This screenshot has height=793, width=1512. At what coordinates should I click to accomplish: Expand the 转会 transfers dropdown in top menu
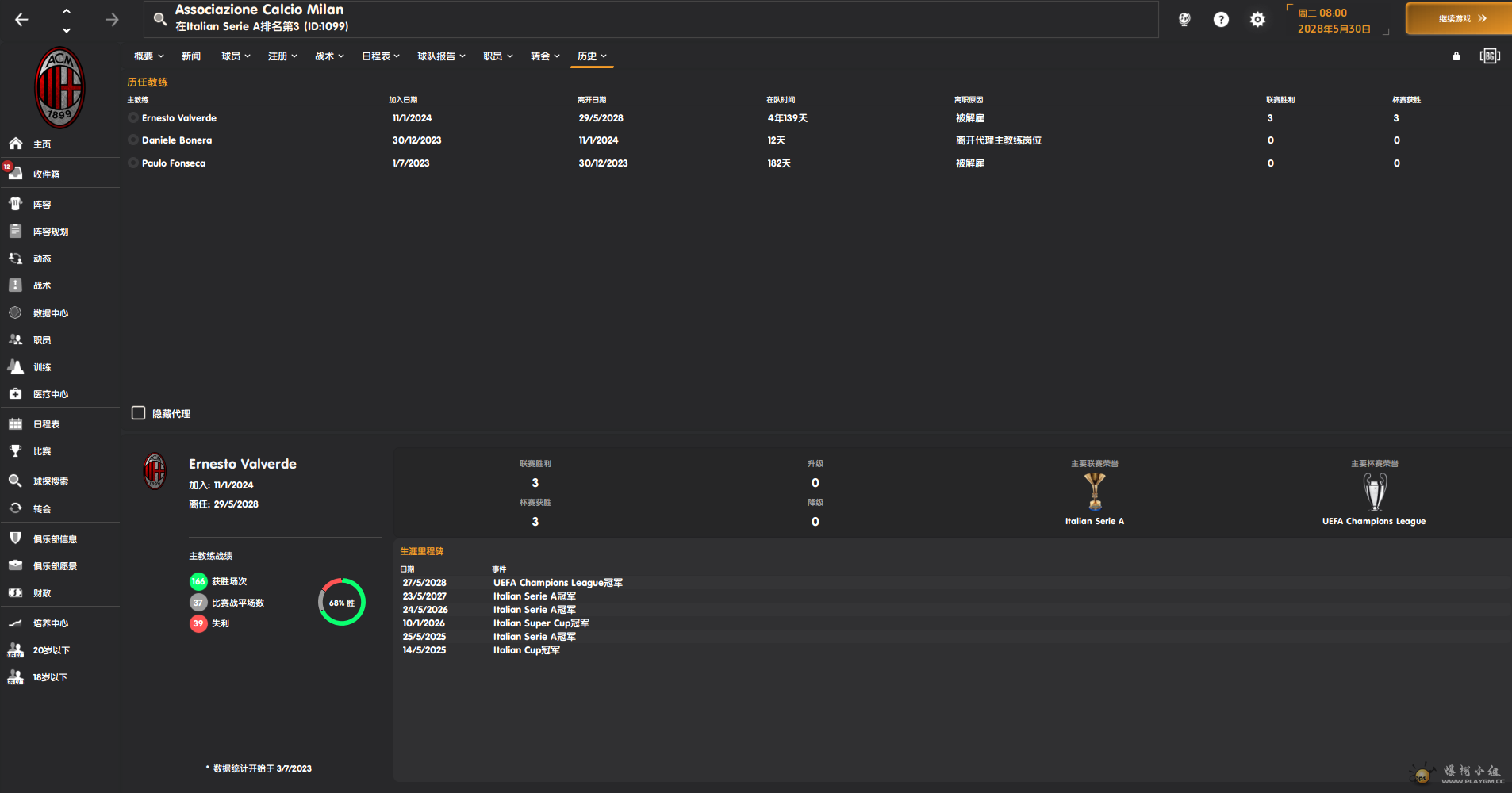[x=545, y=56]
